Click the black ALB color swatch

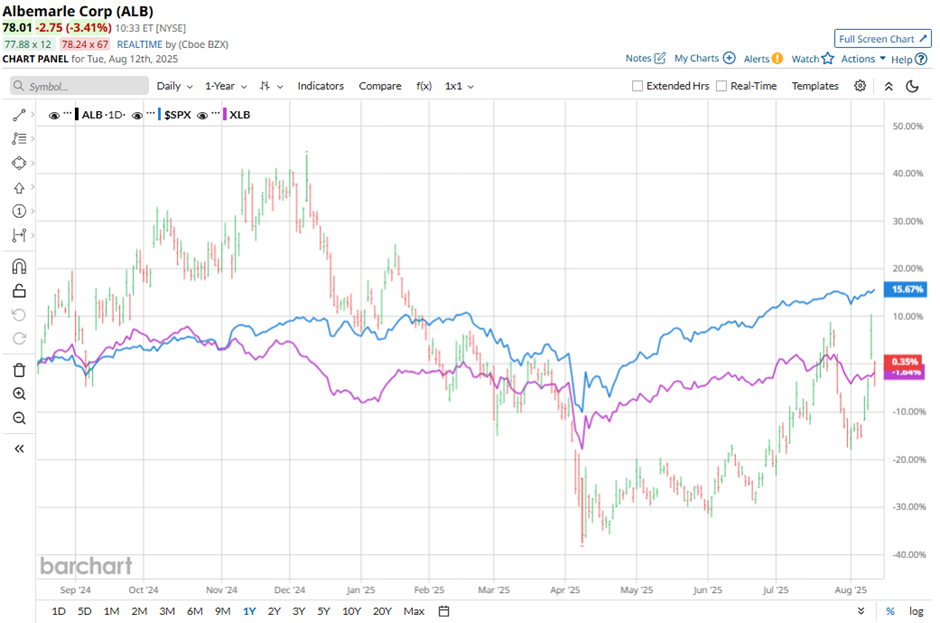[x=77, y=115]
